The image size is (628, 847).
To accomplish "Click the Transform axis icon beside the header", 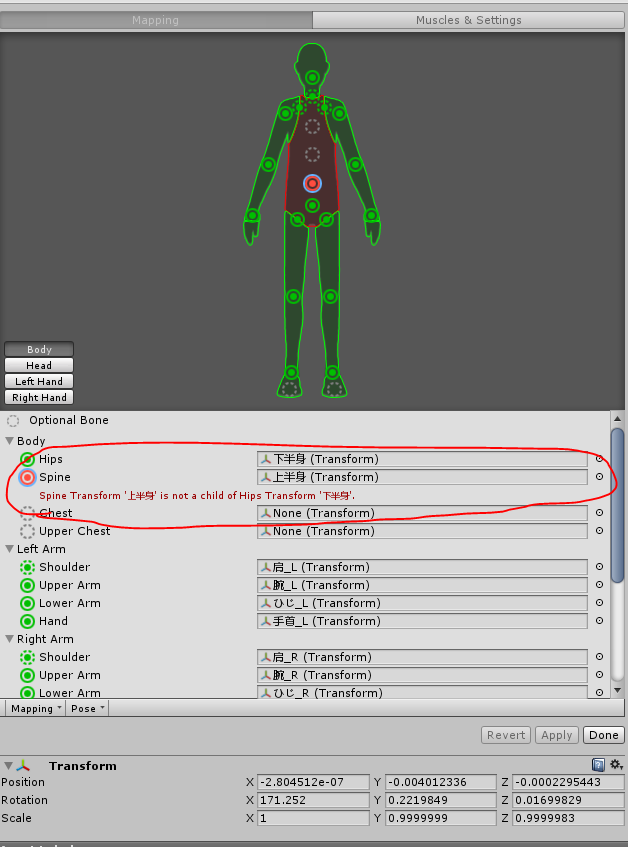I will tap(23, 765).
